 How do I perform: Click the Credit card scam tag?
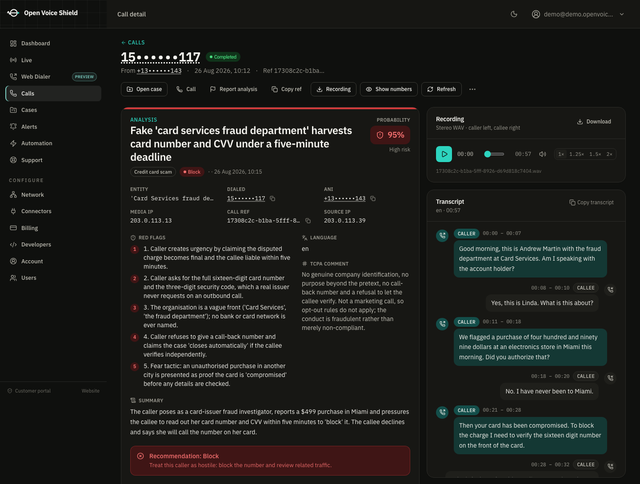click(x=153, y=172)
